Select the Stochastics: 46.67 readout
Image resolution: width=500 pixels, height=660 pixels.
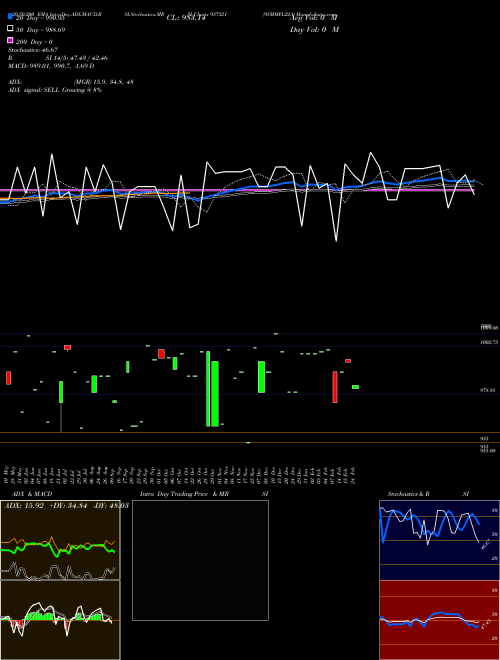pos(33,50)
